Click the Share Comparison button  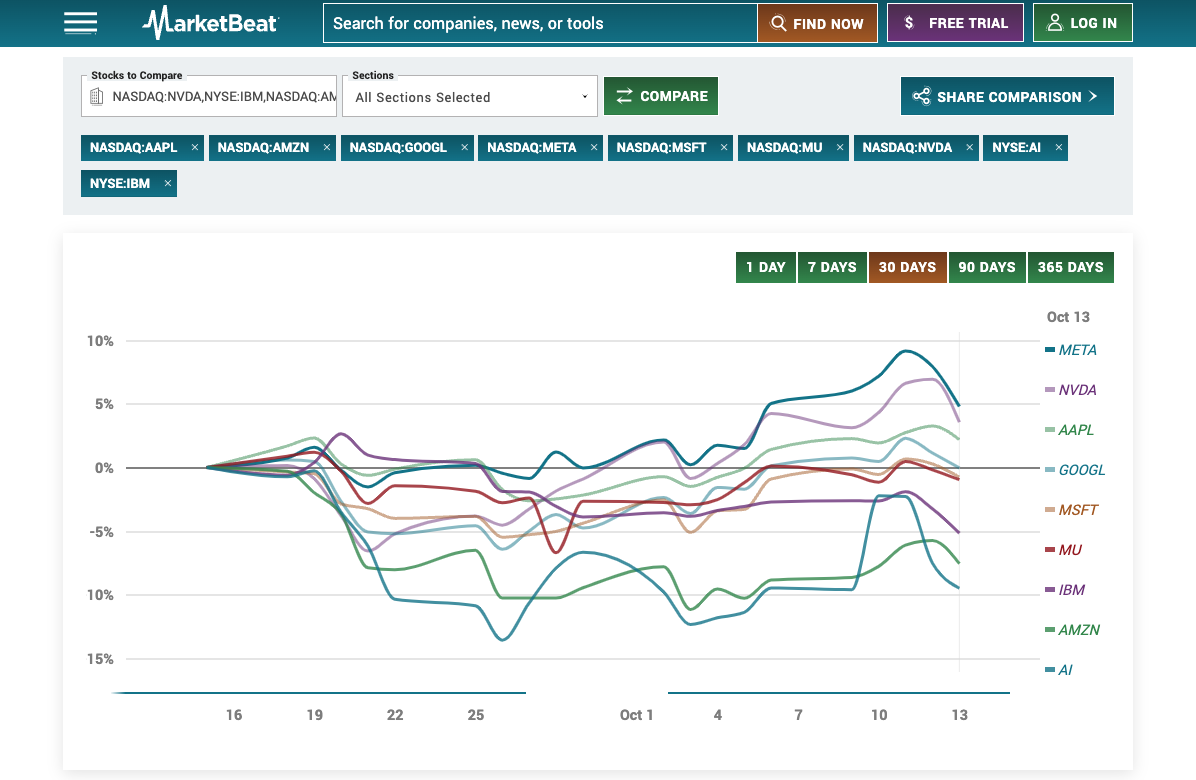1006,97
